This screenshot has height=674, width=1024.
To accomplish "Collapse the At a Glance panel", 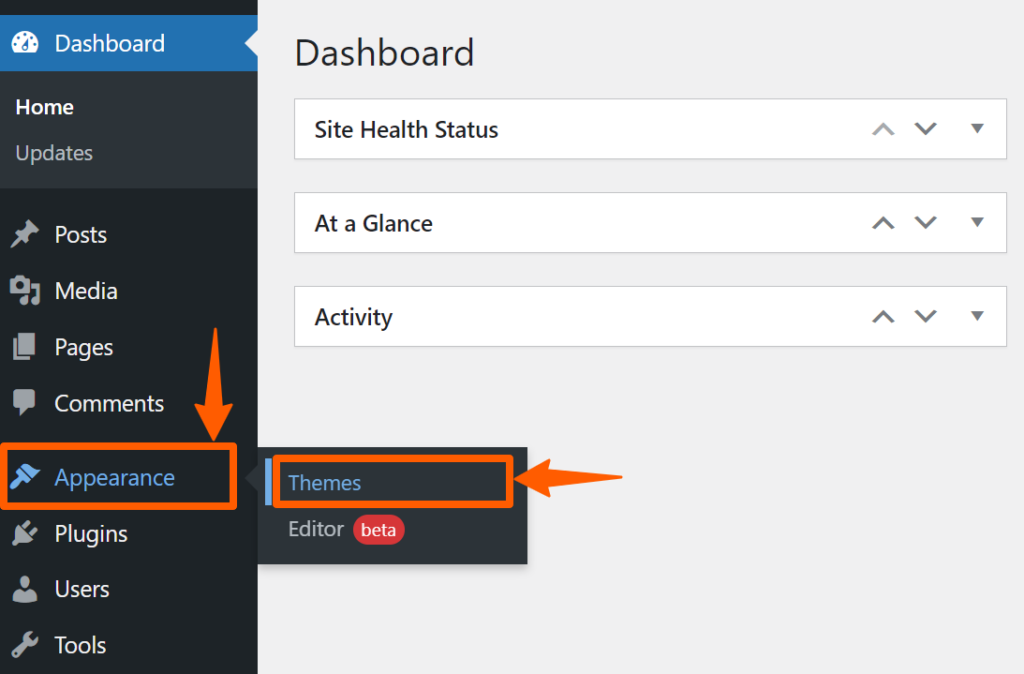I will coord(977,223).
